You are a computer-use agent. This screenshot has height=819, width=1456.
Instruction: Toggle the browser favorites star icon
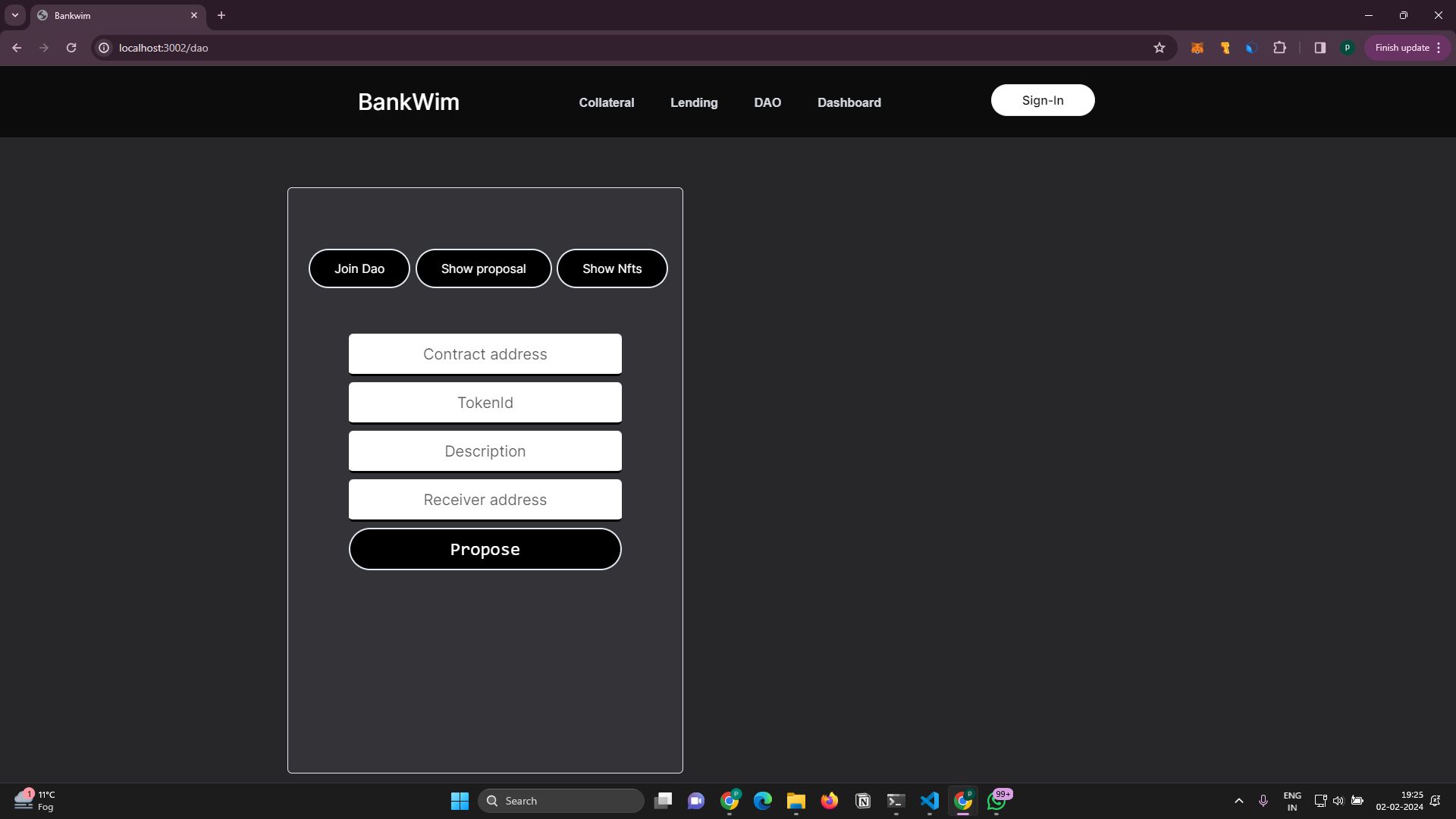coord(1159,47)
